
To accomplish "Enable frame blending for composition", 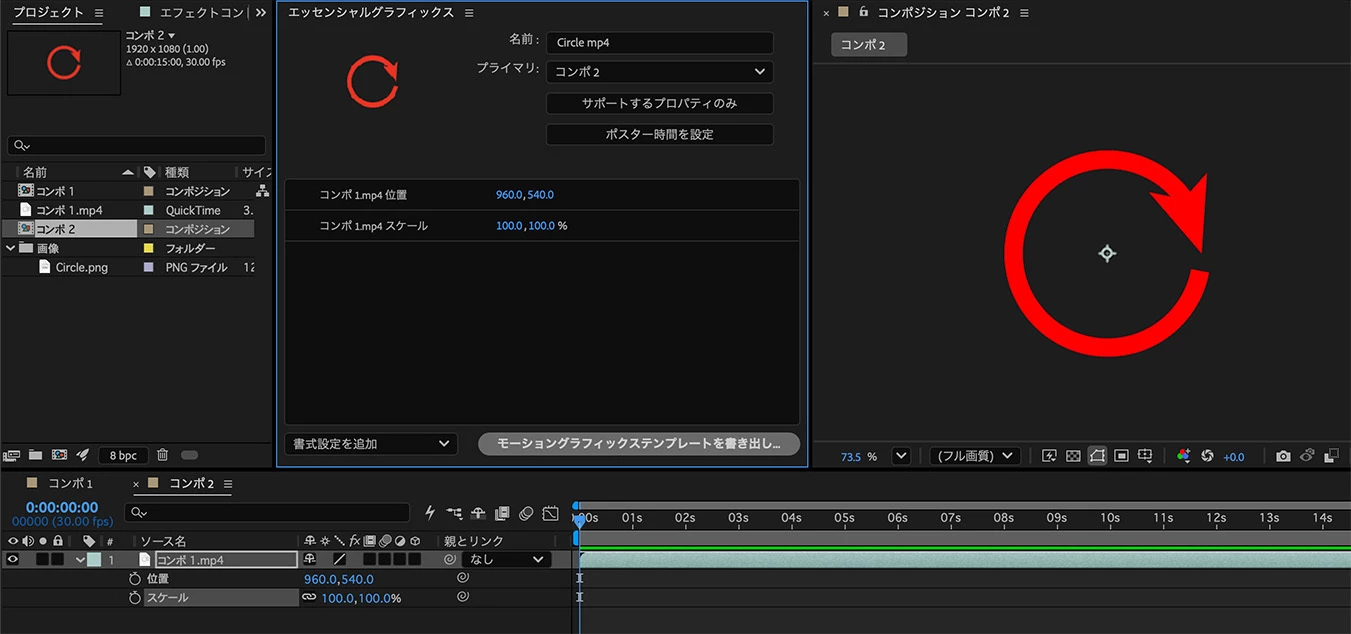I will (502, 513).
